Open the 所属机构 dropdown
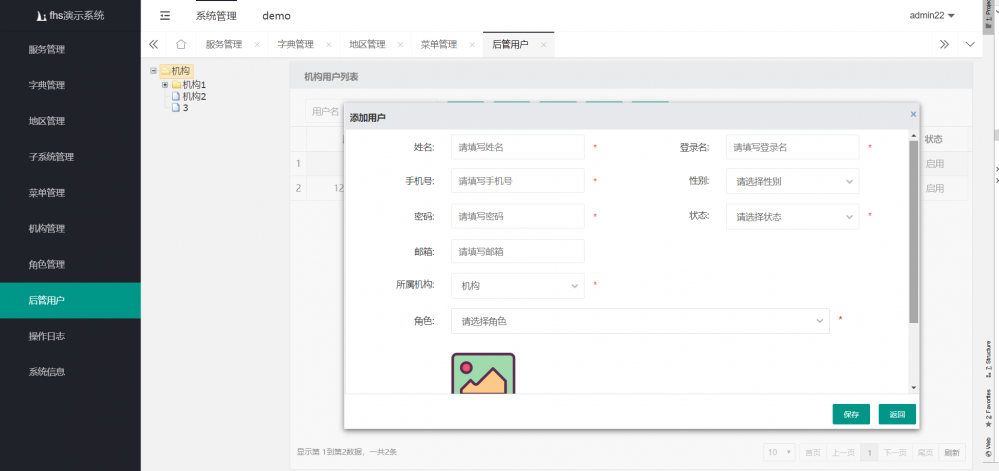Screen dimensions: 999x471 [518, 286]
